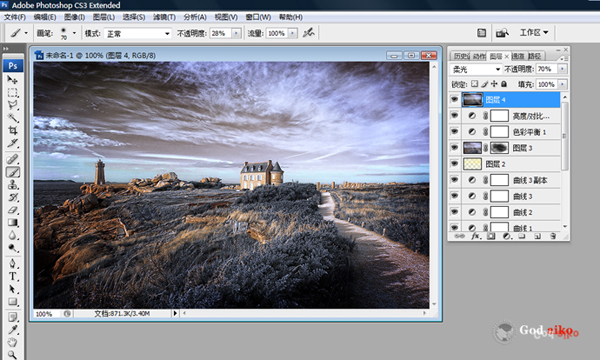
Task: Select the Pen tool
Action: (13, 264)
